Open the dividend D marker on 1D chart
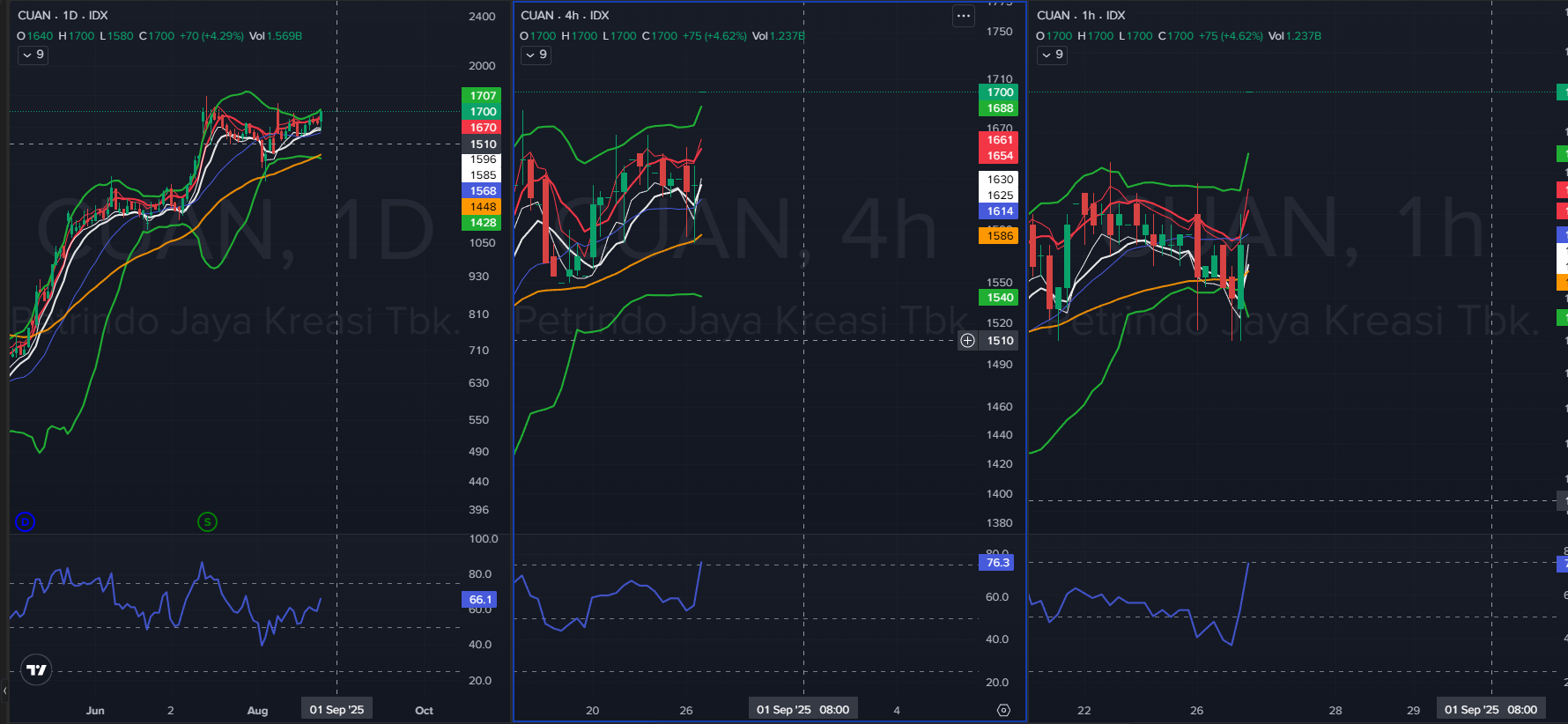The width and height of the screenshot is (1568, 724). (x=26, y=522)
